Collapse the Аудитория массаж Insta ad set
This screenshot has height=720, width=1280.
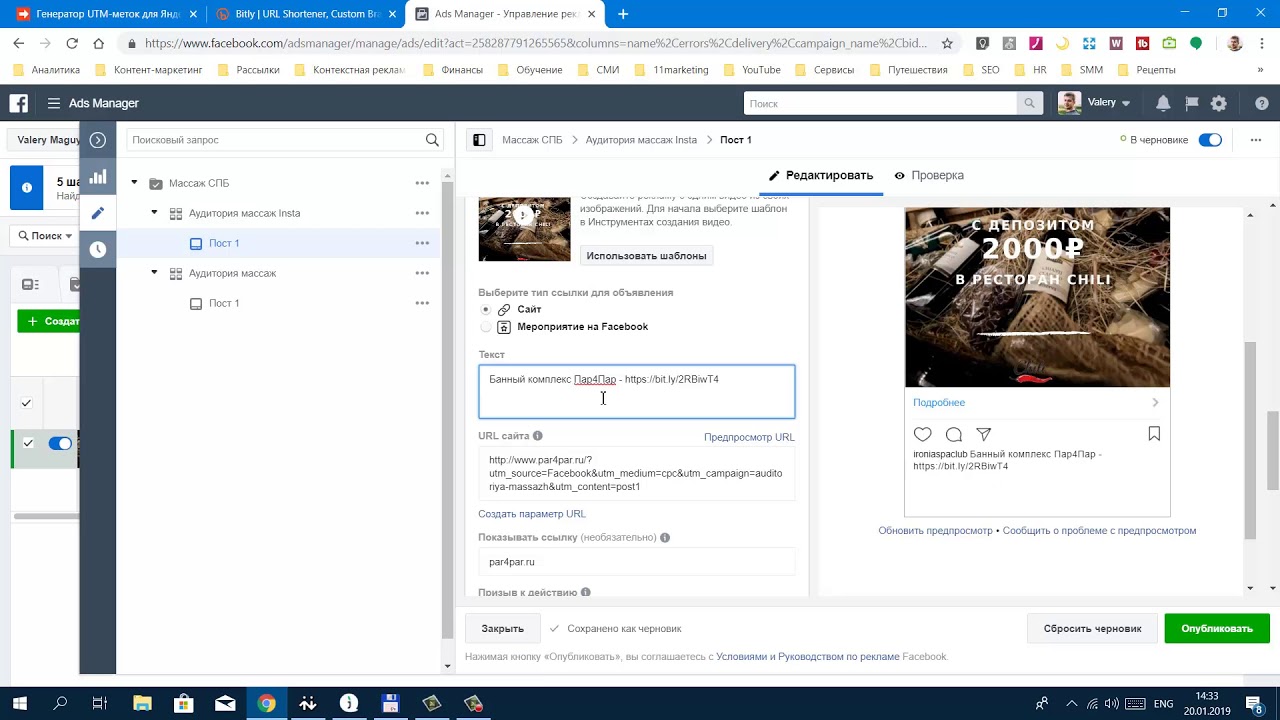tap(154, 213)
